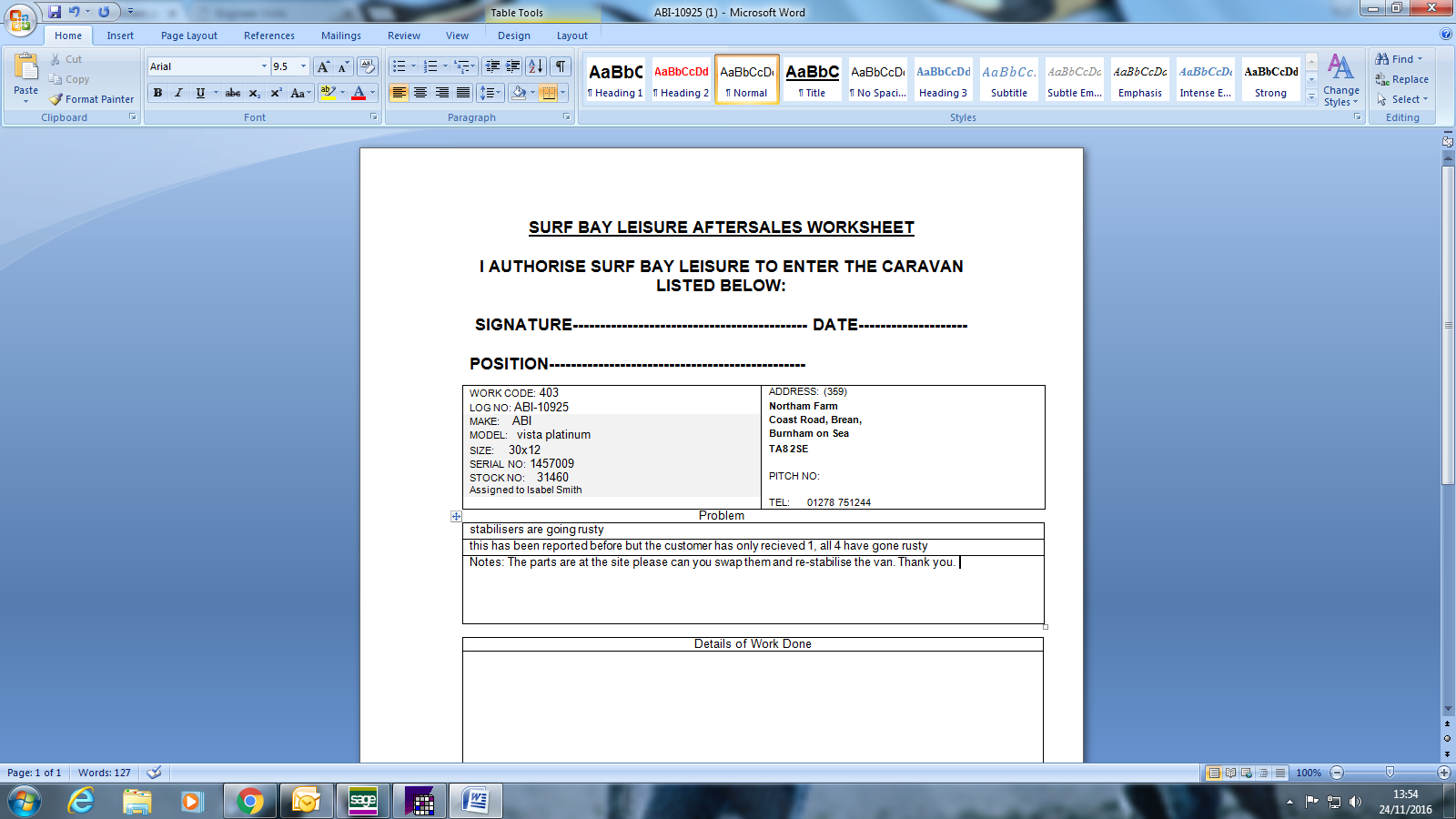Copy the selection to clipboard
1456x819 pixels.
[70, 79]
